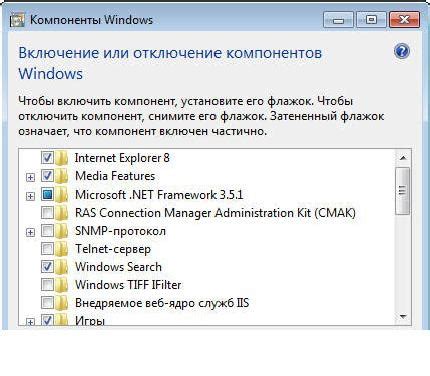
Task: Click the Media Features folder icon
Action: [x=62, y=176]
